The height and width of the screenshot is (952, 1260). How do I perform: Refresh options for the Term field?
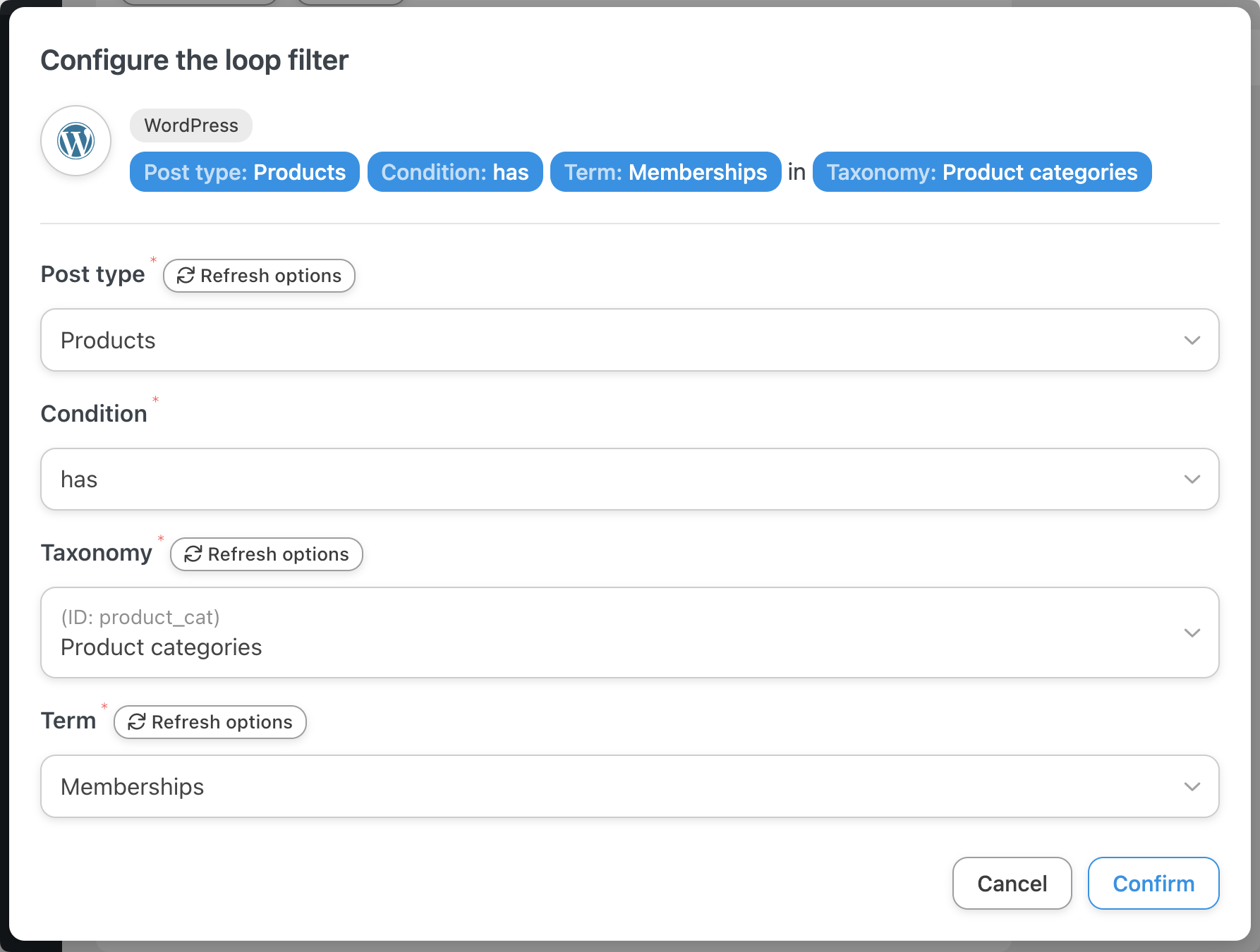pos(210,722)
